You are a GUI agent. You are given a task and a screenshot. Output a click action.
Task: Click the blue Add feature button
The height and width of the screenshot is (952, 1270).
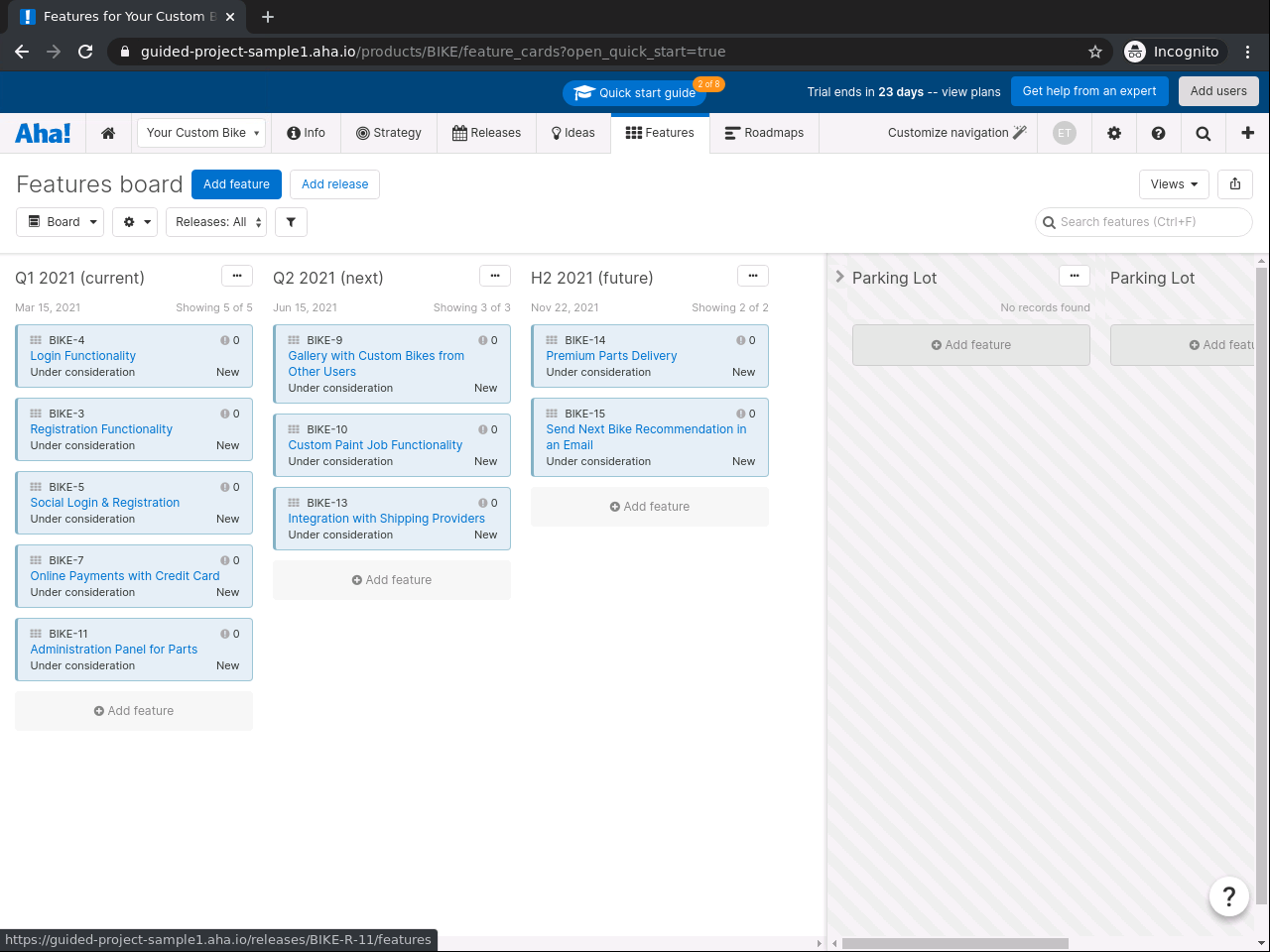pos(236,184)
